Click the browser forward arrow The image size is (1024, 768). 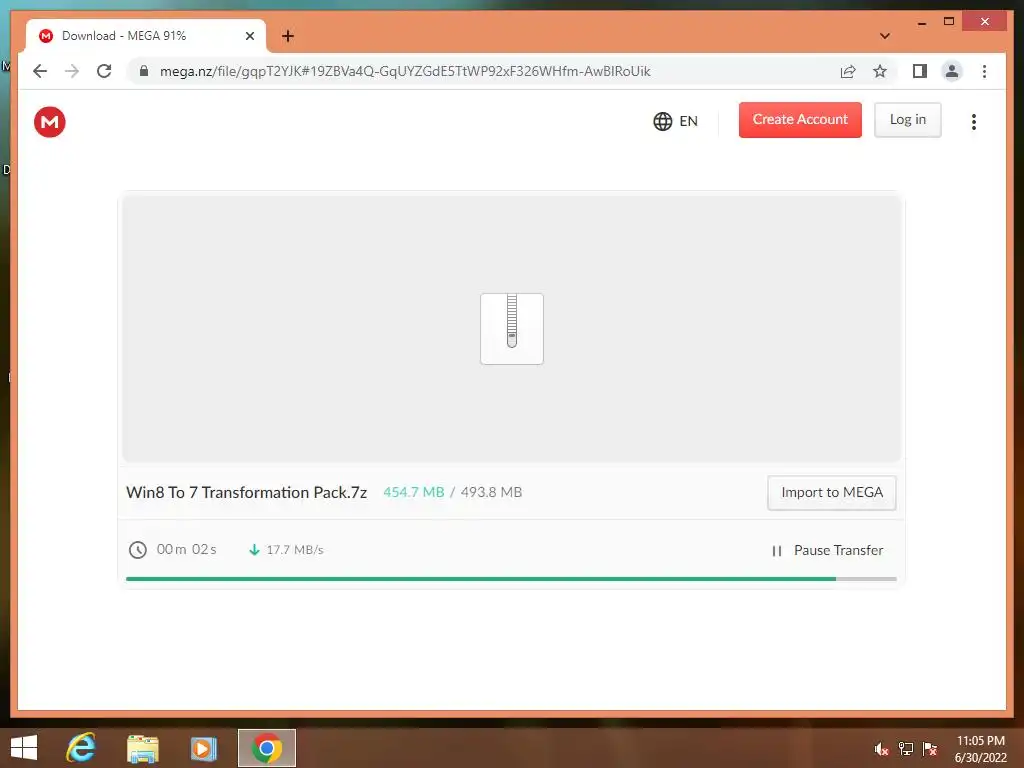pyautogui.click(x=72, y=71)
